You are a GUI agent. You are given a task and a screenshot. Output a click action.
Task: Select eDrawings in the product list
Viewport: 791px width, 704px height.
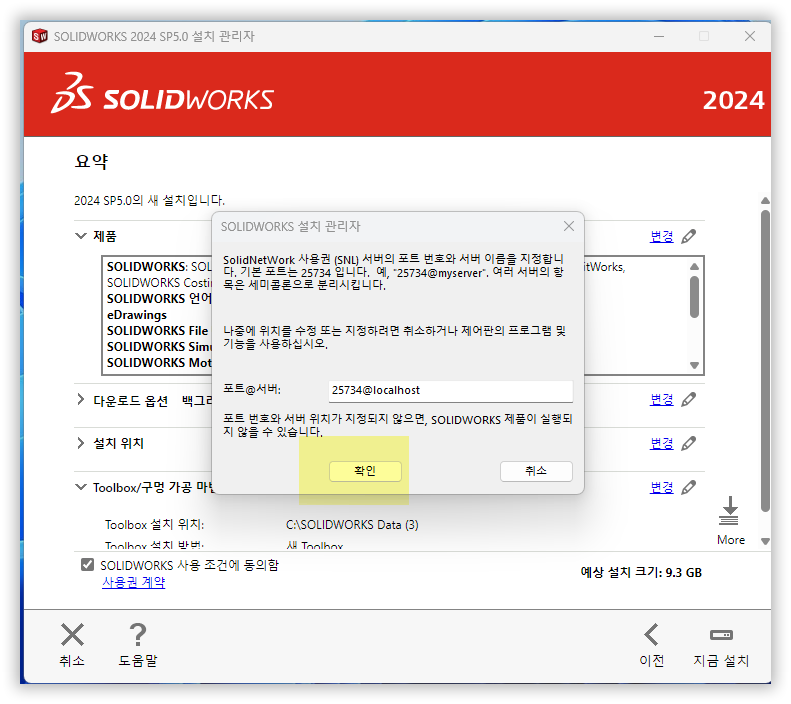(137, 315)
